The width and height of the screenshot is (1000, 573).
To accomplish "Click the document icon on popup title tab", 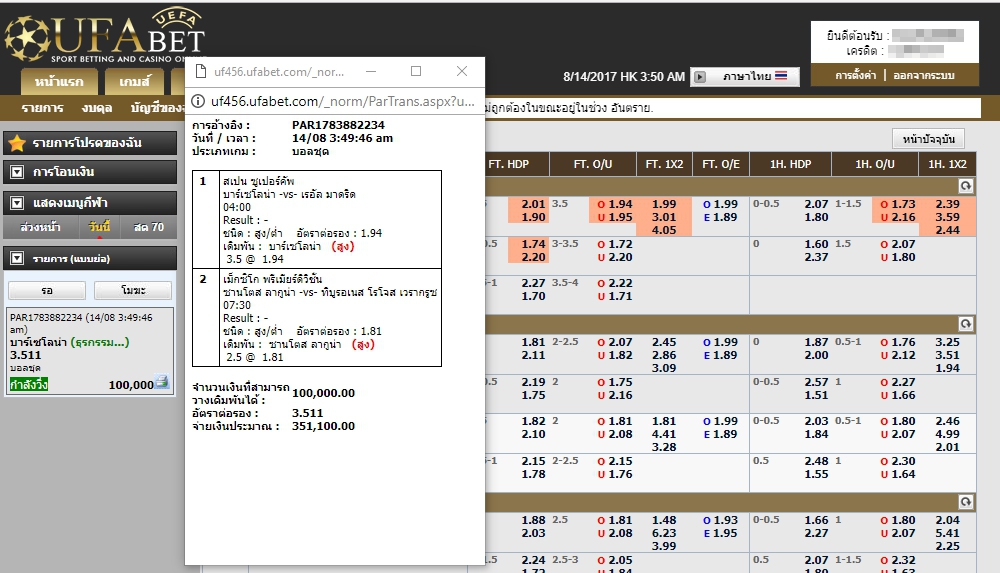I will tap(201, 71).
